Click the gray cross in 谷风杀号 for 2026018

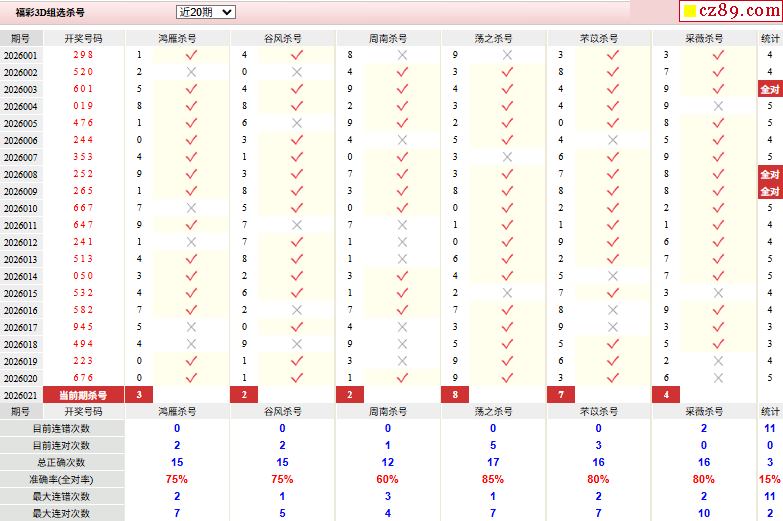coord(297,344)
